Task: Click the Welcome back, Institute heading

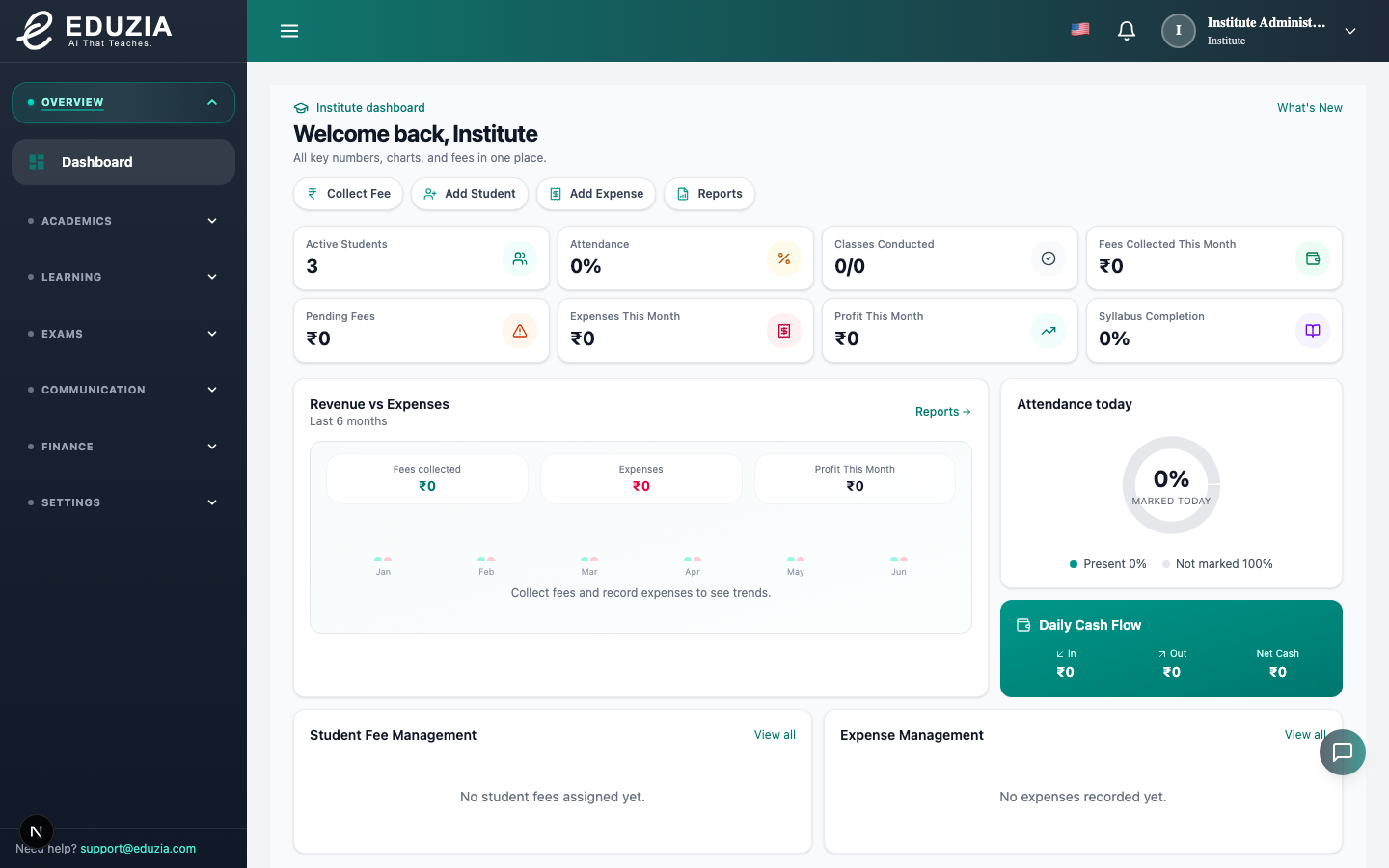Action: 416,134
